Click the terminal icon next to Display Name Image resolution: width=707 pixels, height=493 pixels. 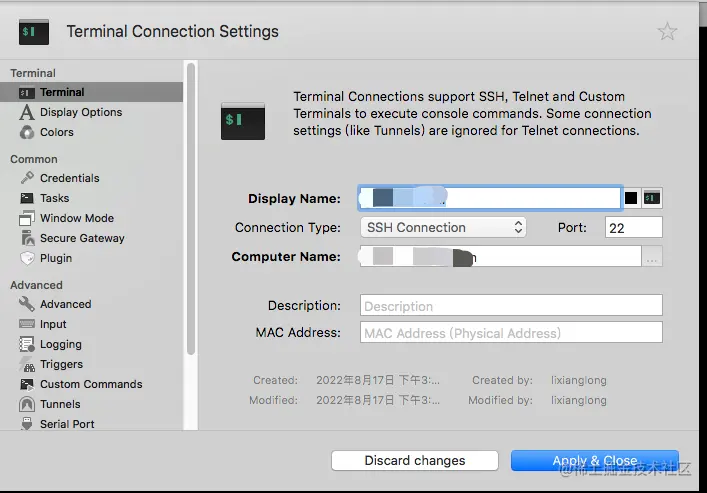tap(652, 198)
